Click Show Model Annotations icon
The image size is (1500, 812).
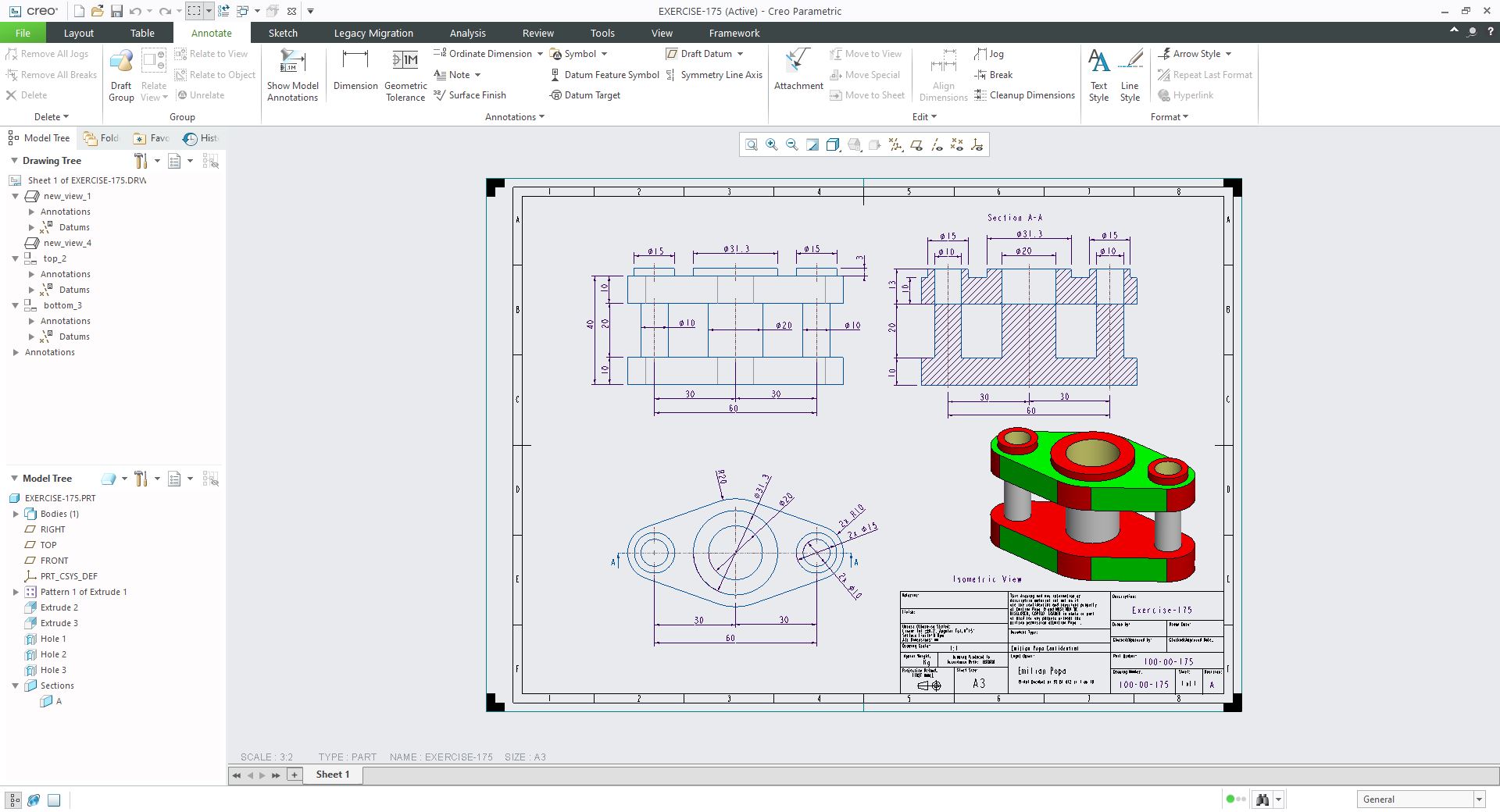tap(293, 75)
